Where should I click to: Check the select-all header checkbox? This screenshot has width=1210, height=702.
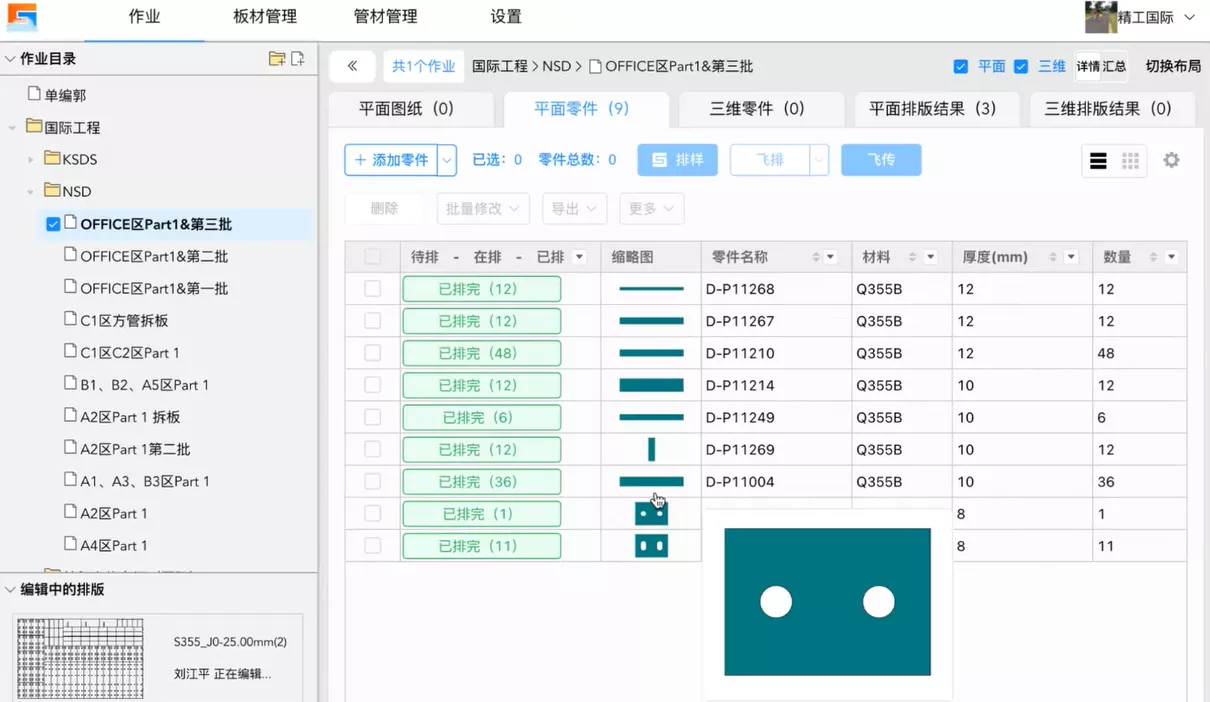point(372,257)
